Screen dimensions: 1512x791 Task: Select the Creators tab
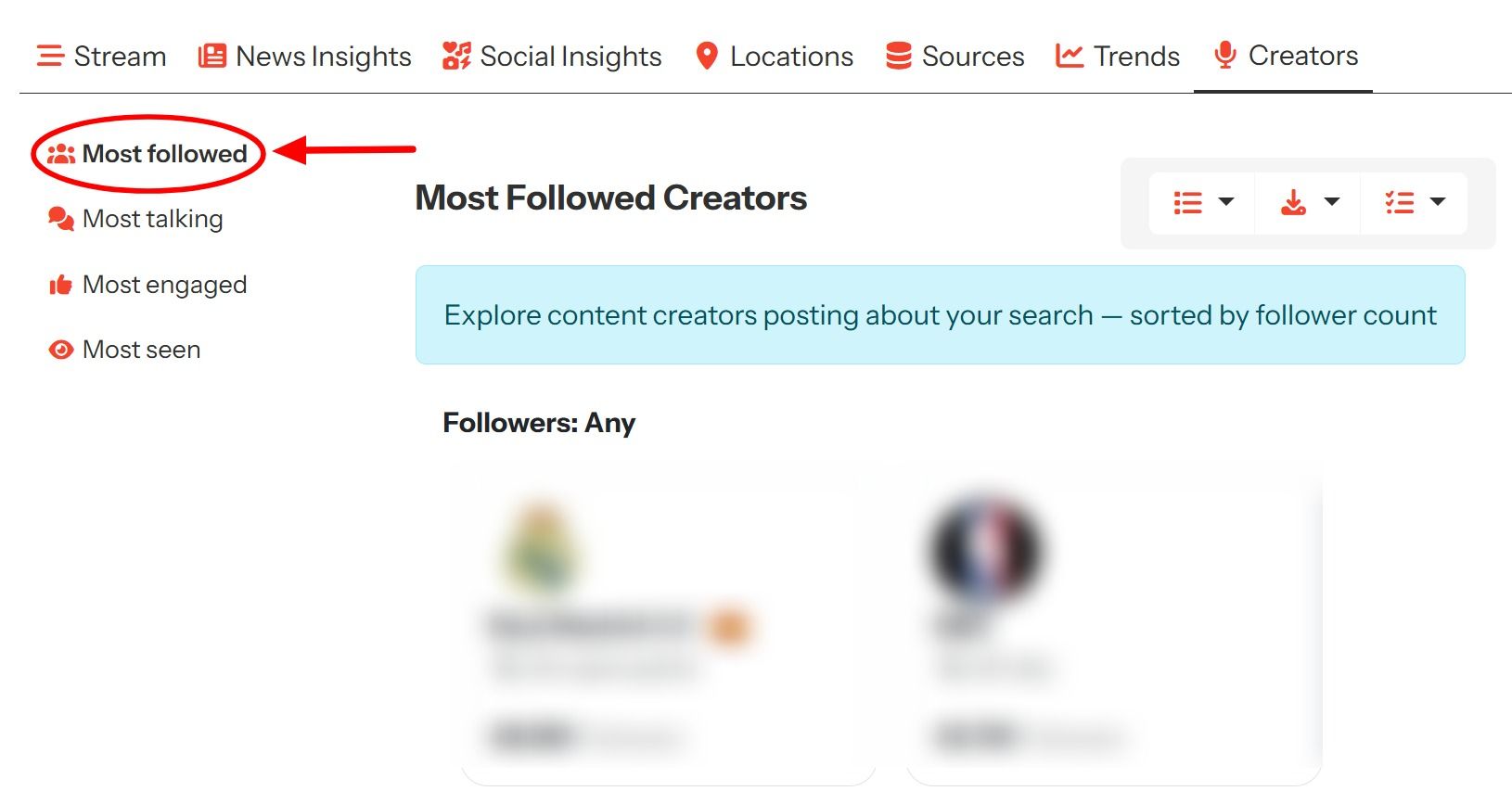1285,56
